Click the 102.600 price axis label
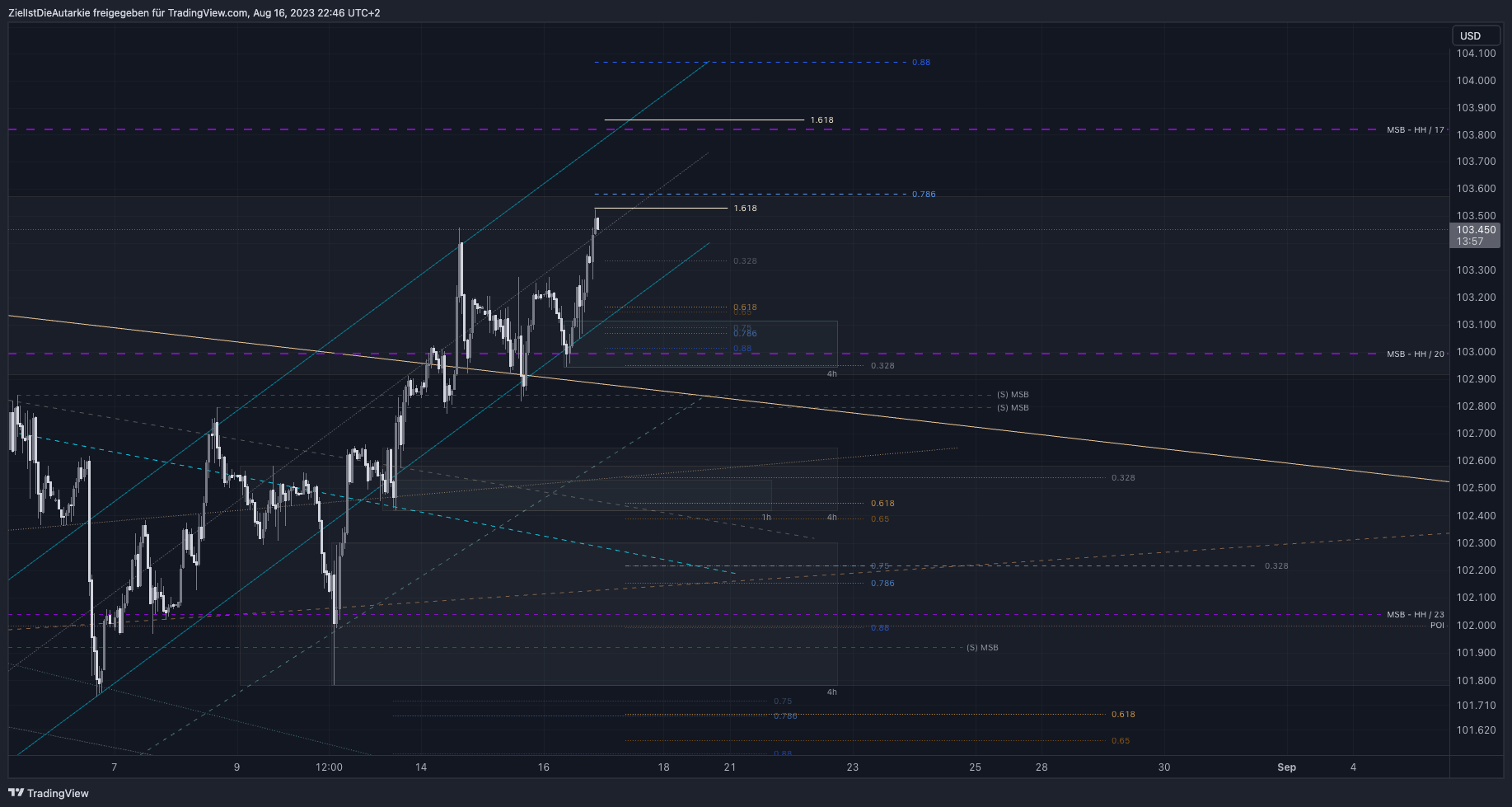 coord(1476,461)
